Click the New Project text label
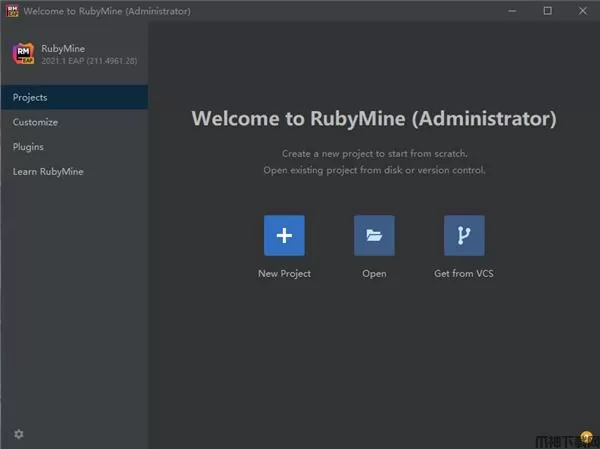This screenshot has height=449, width=600. (284, 274)
